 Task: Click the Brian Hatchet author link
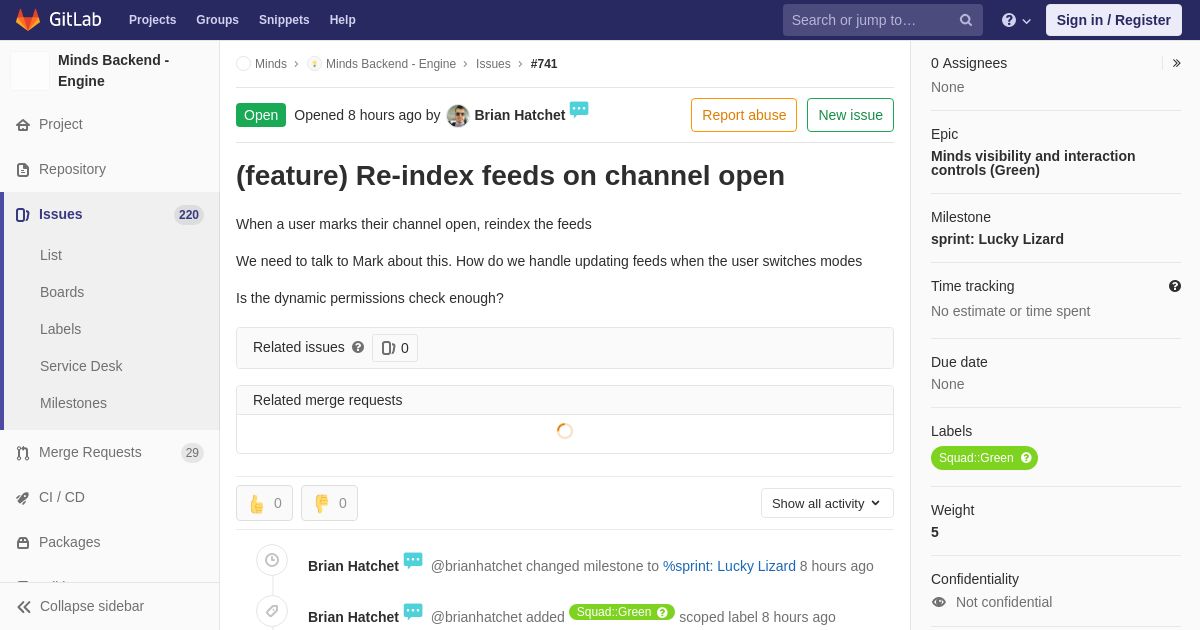(x=520, y=115)
